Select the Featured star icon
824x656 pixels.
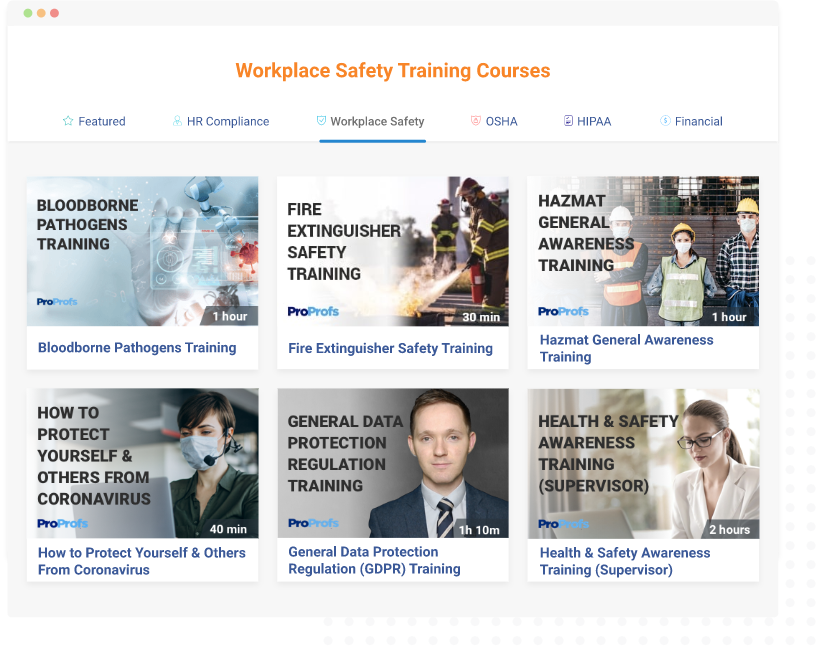pyautogui.click(x=66, y=120)
